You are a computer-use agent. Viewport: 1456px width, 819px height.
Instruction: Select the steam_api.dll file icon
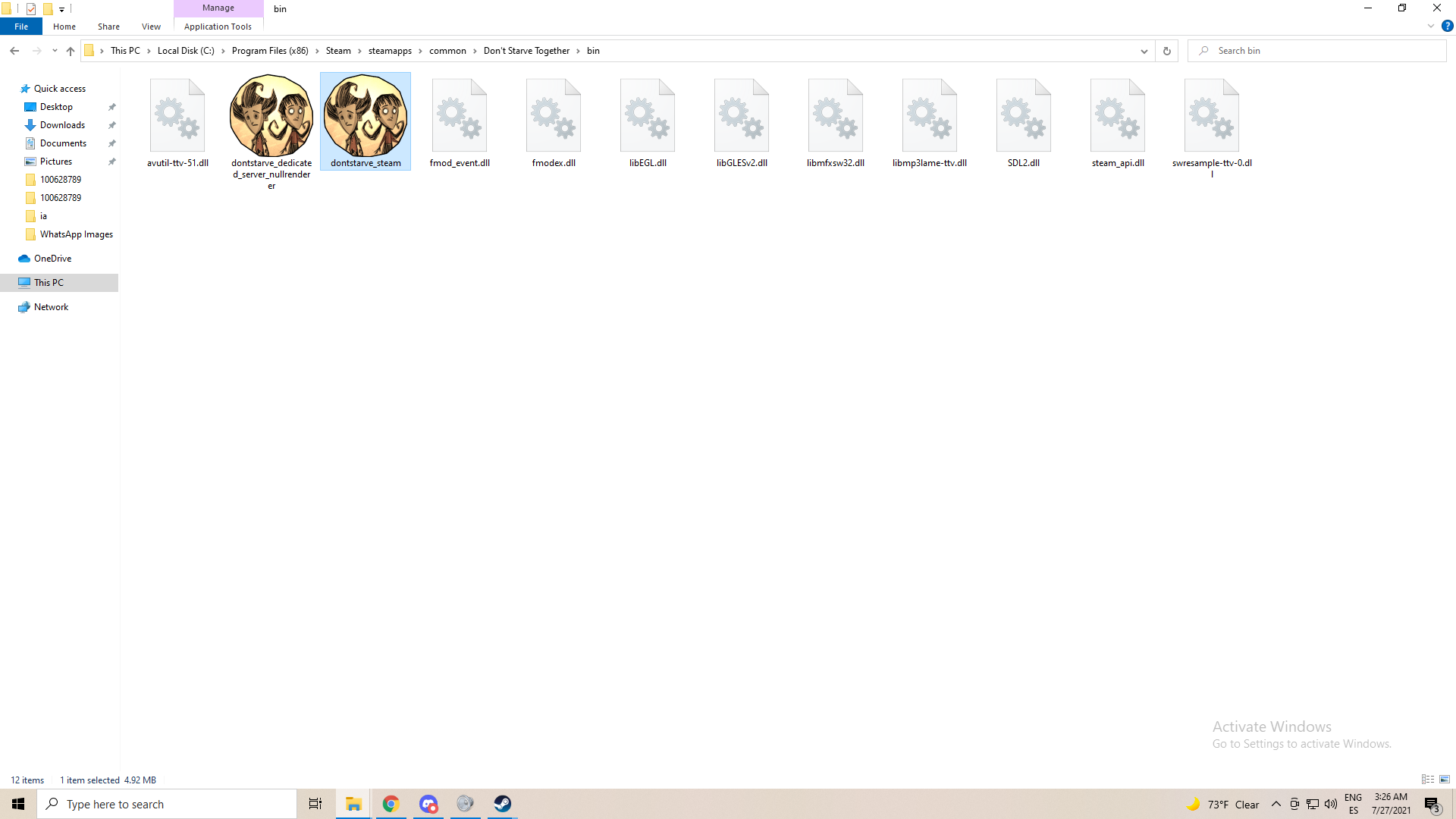point(1118,116)
